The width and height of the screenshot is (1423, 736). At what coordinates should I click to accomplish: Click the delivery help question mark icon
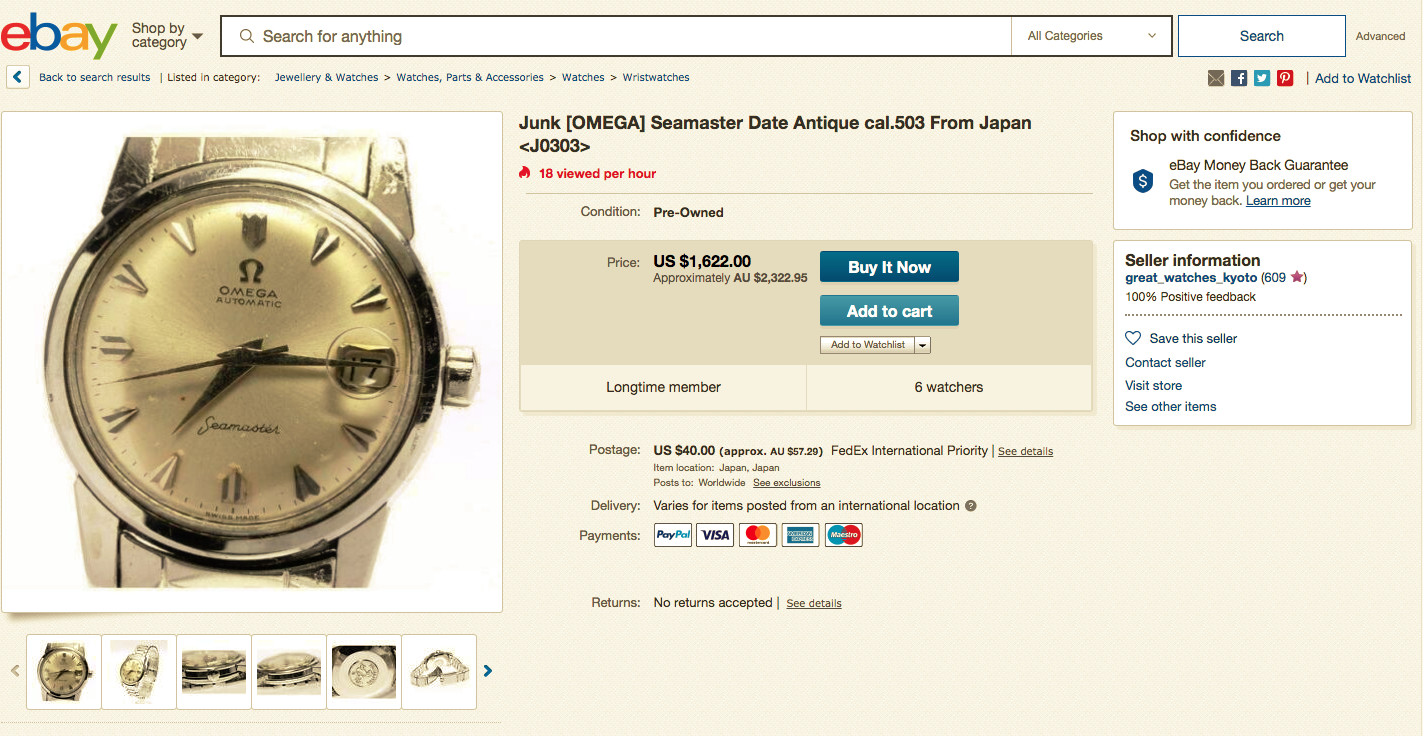970,506
